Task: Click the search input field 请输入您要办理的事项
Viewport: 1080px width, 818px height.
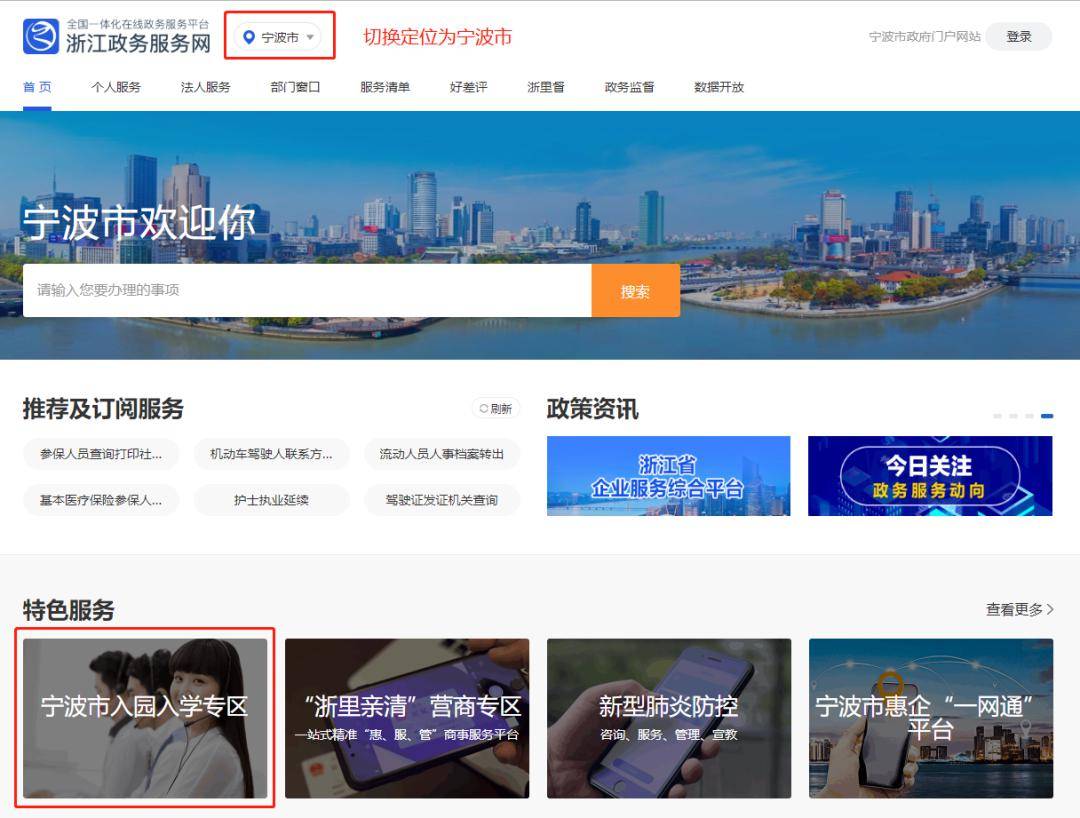Action: pos(307,291)
